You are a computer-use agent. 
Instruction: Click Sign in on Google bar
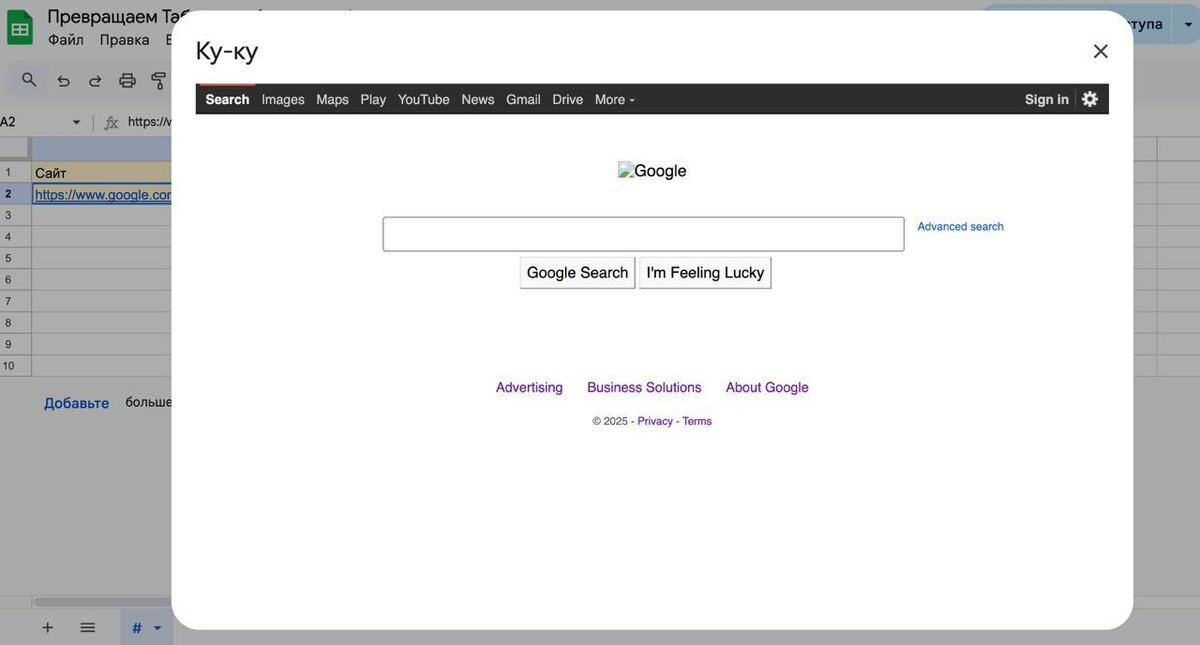1046,99
